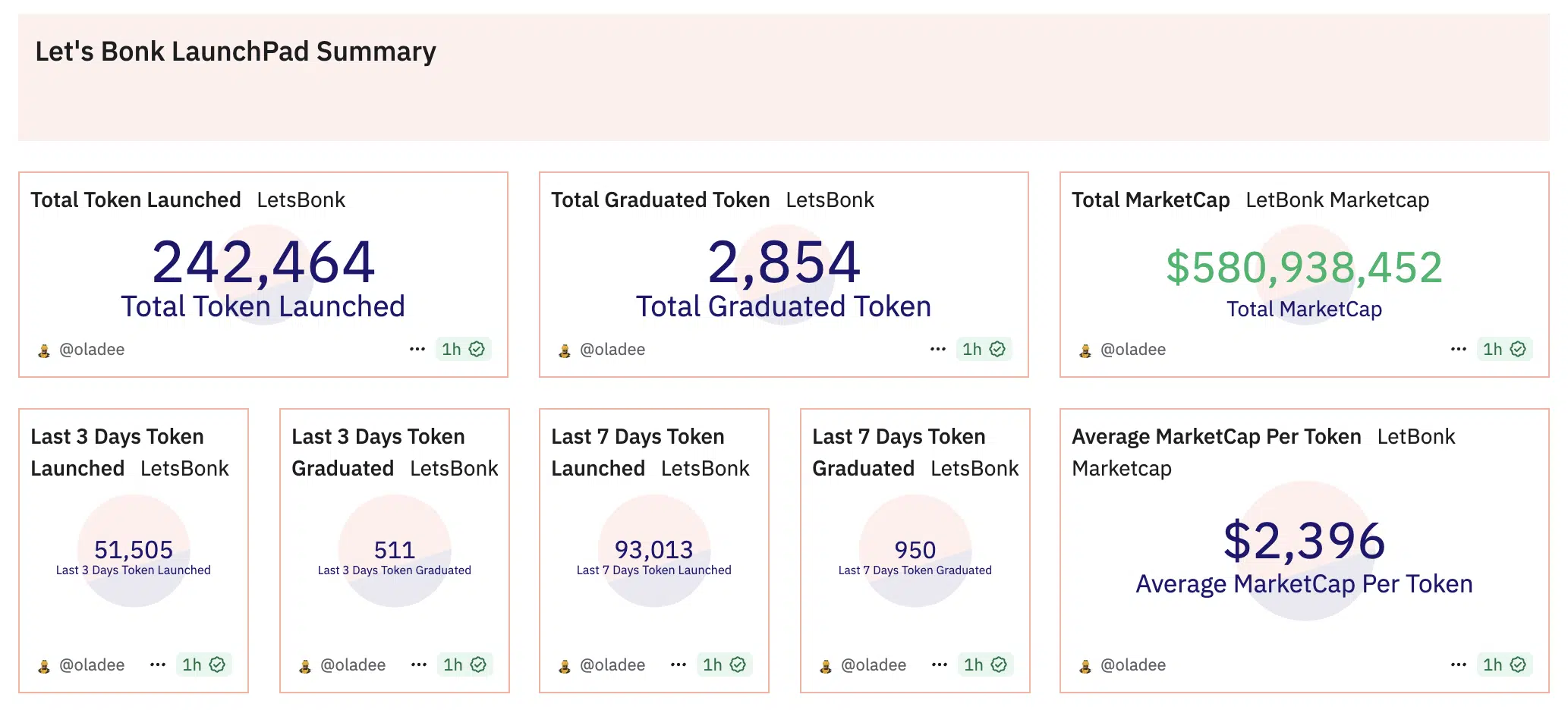The image size is (1568, 710).
Task: Click the avatar emoji on Total MarketCap card
Action: tap(1083, 349)
